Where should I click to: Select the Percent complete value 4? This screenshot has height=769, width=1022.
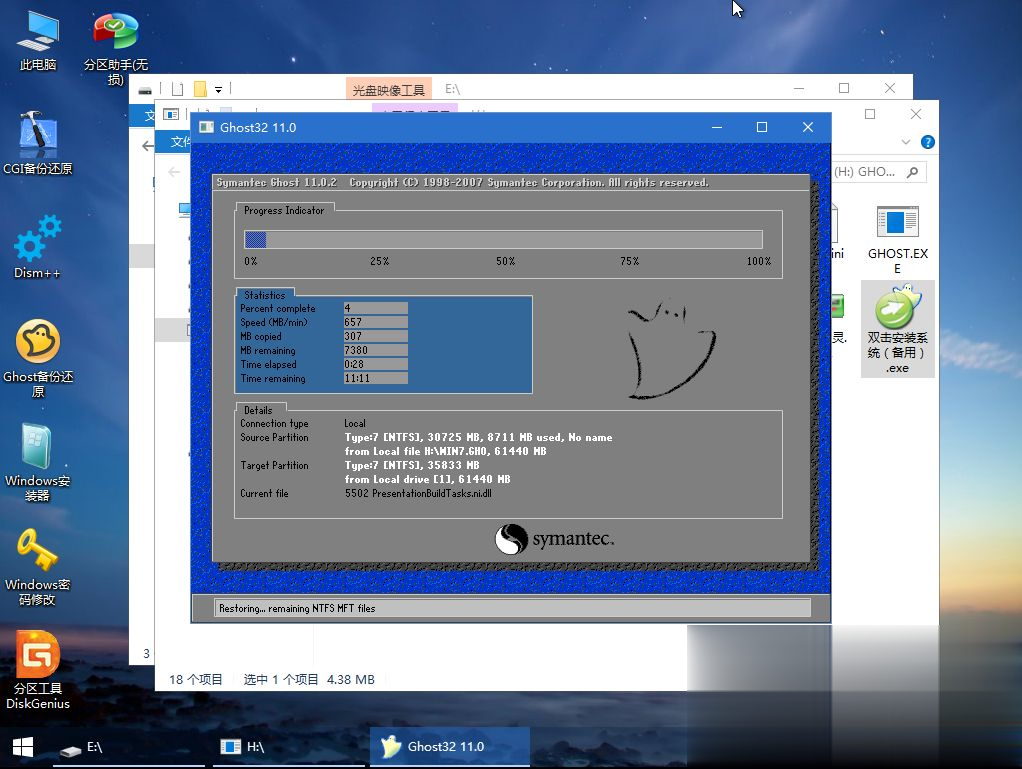375,308
